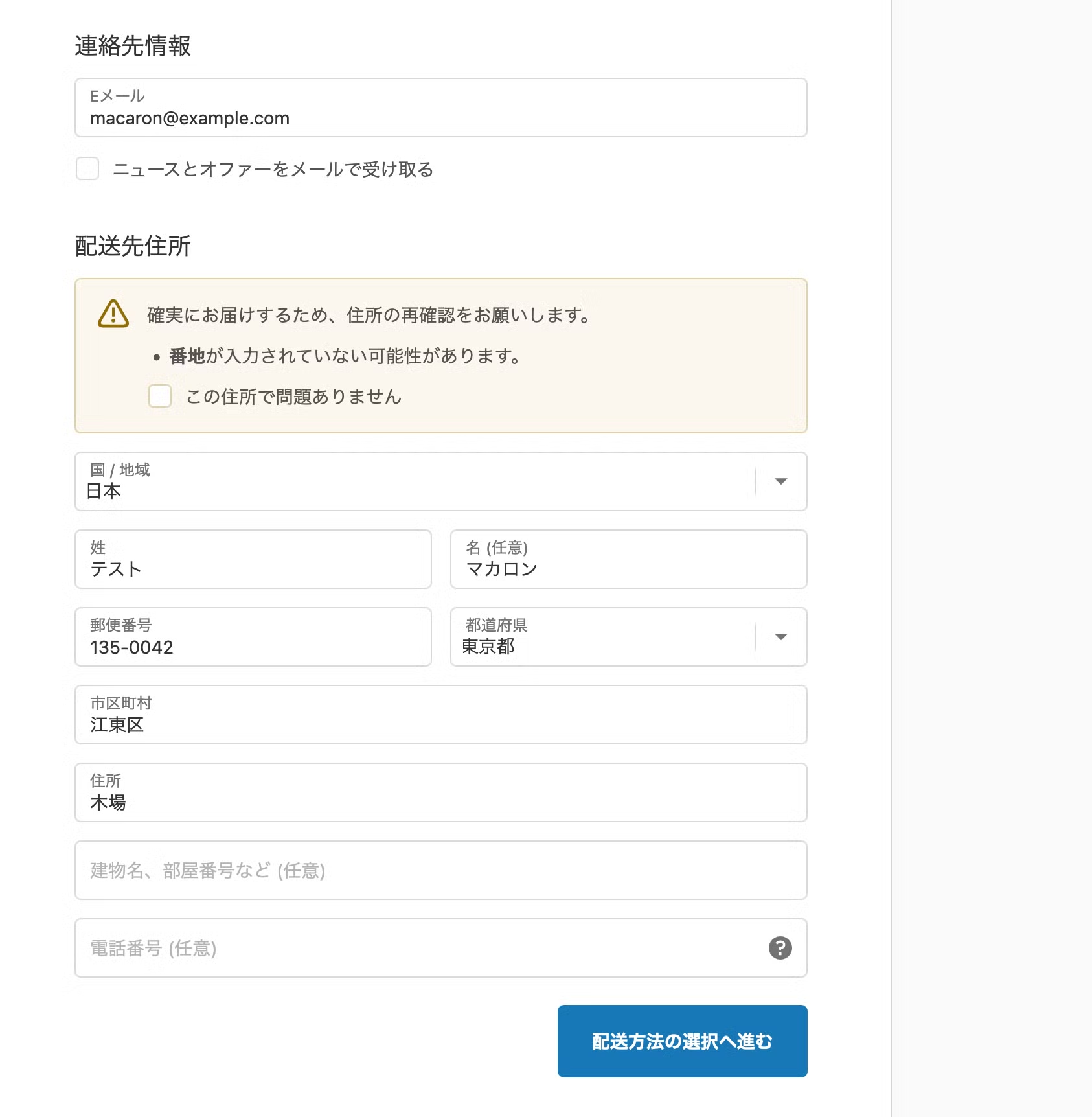Focus the 名 (任意) first name field
Viewport: 1092px width, 1117px height.
coord(628,560)
